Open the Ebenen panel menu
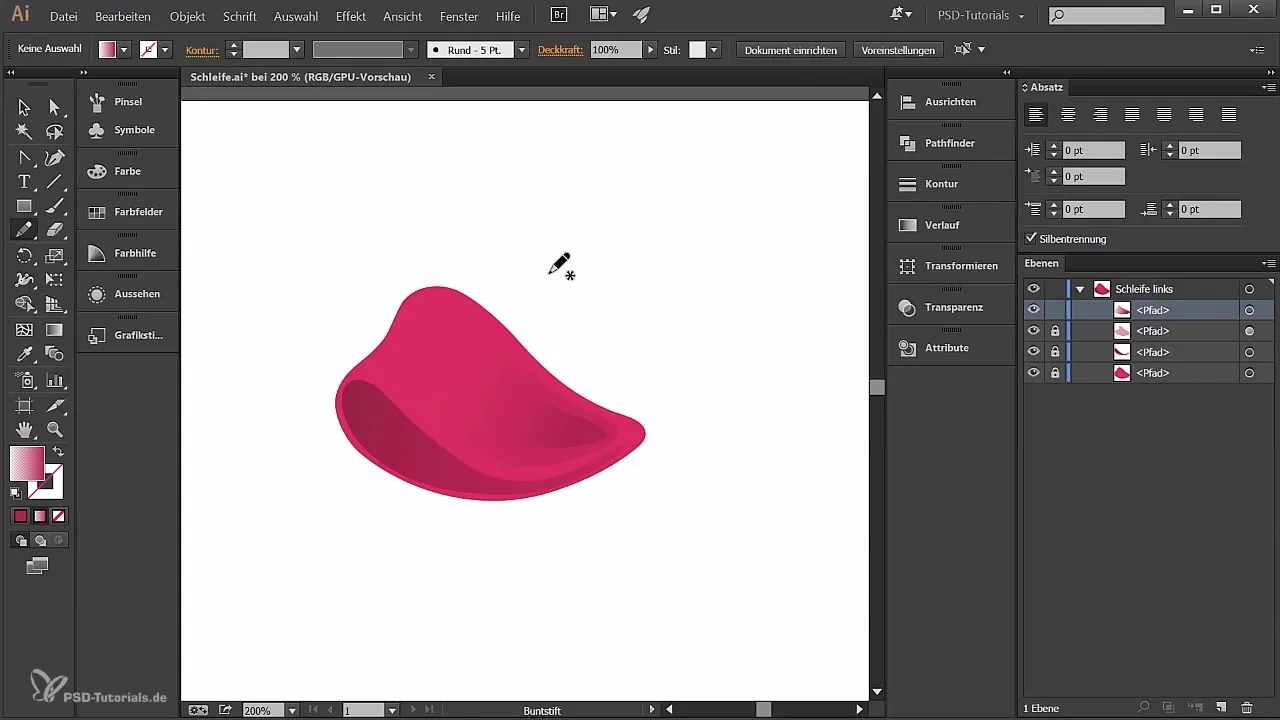This screenshot has height=720, width=1280. [1270, 263]
